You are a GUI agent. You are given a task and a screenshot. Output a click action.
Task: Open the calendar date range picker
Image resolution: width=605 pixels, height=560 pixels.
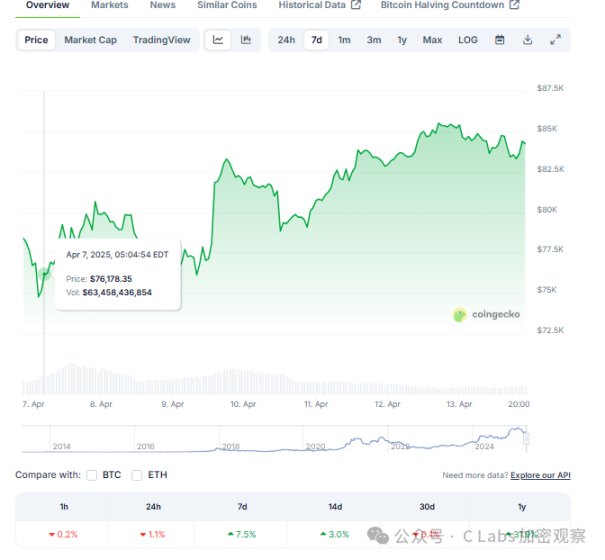point(500,40)
